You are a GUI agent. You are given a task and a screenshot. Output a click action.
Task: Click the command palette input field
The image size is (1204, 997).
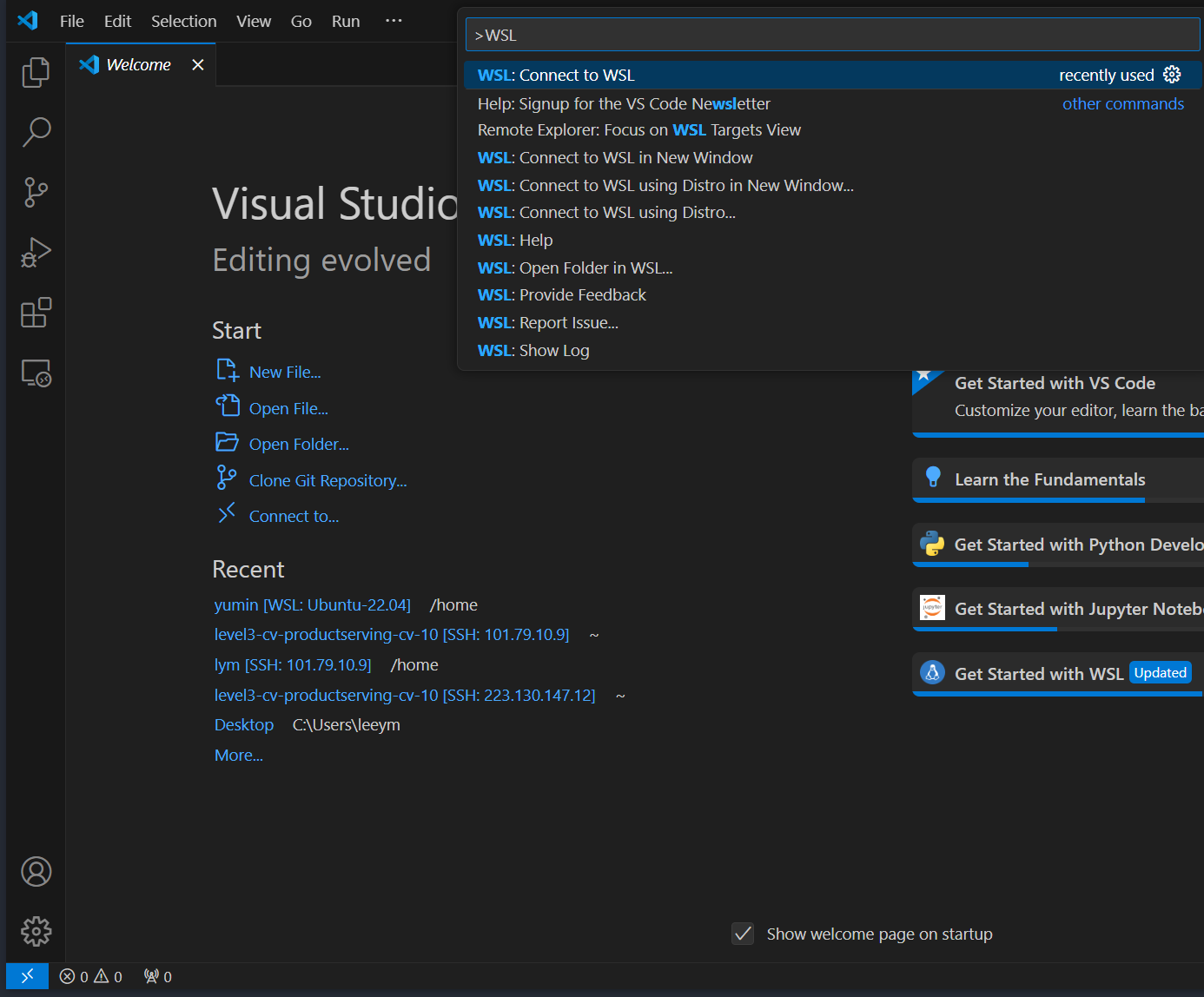tap(832, 35)
